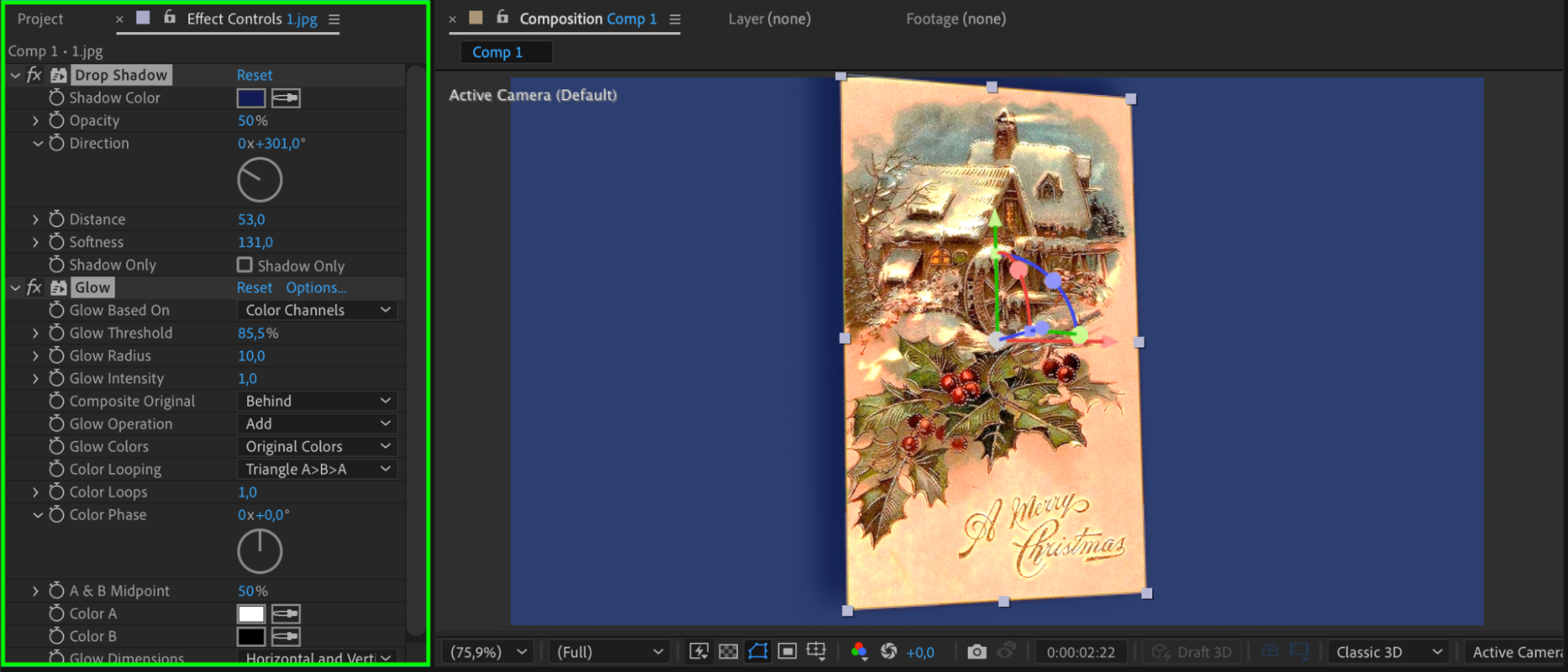Toggle the Drop Shadow fx switch
The width and height of the screenshot is (1568, 672).
pos(34,75)
